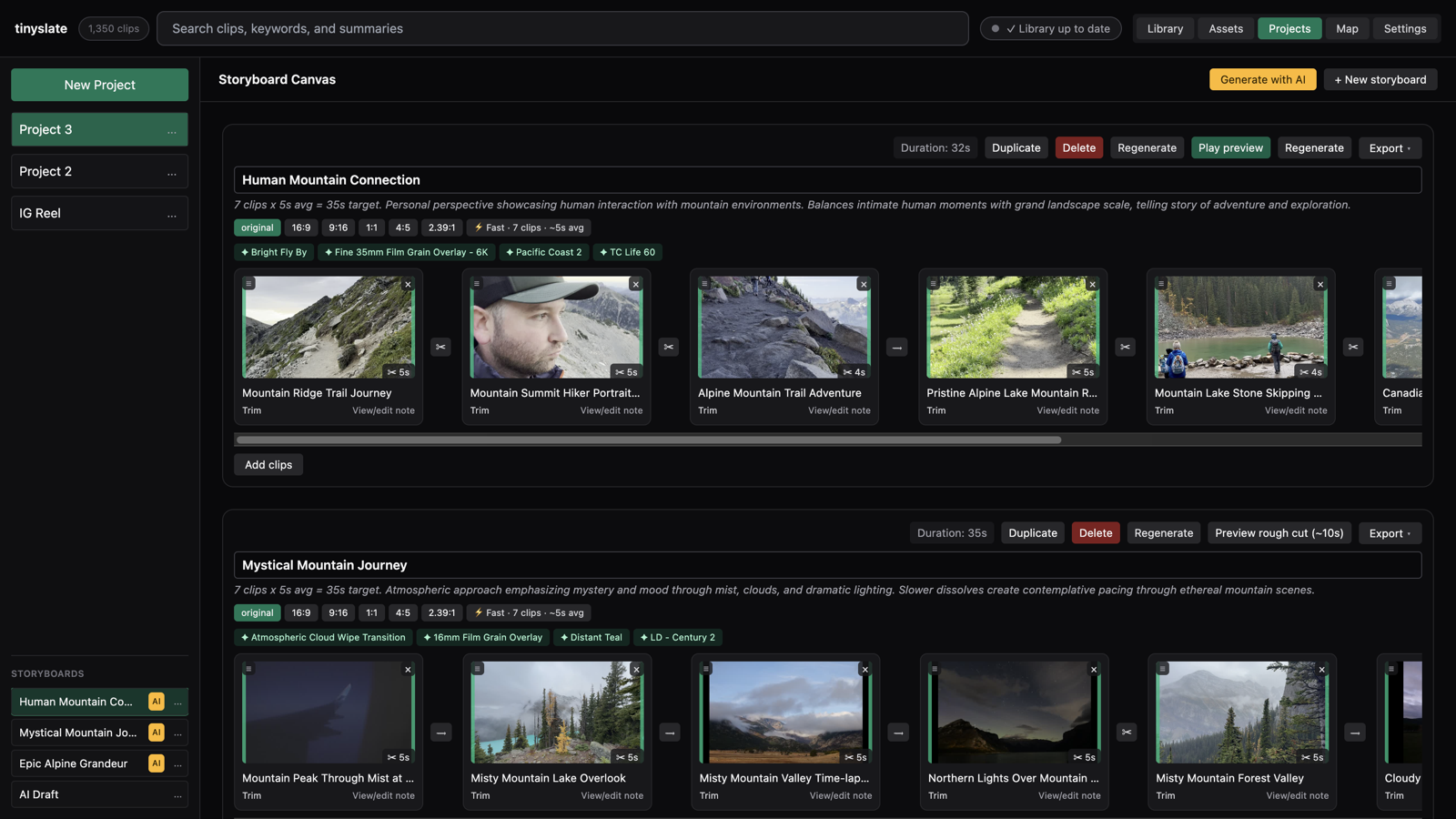Click the cut transition icon after Northern Lights clip
This screenshot has height=819, width=1456.
click(1127, 733)
